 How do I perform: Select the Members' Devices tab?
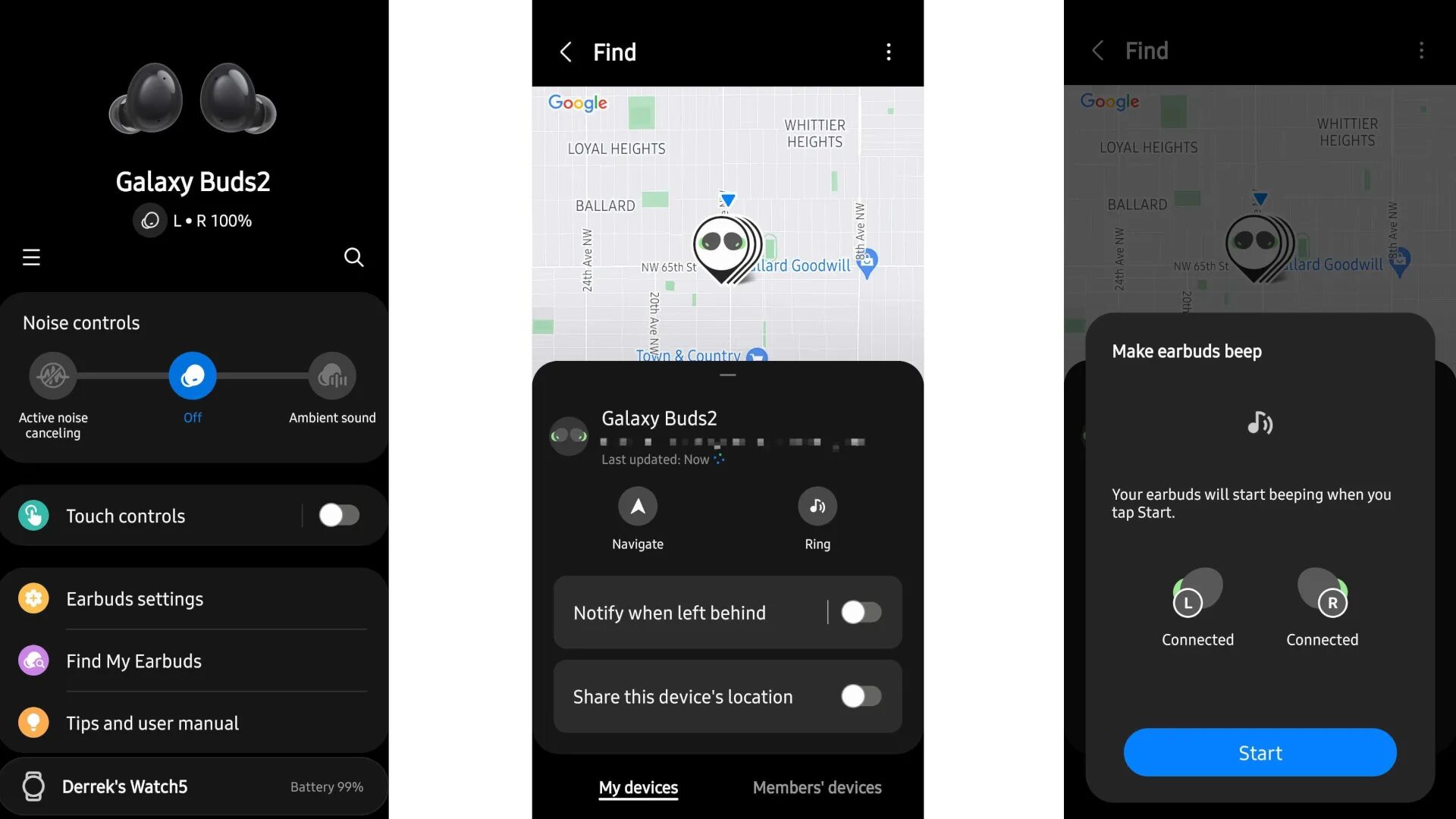coord(816,786)
